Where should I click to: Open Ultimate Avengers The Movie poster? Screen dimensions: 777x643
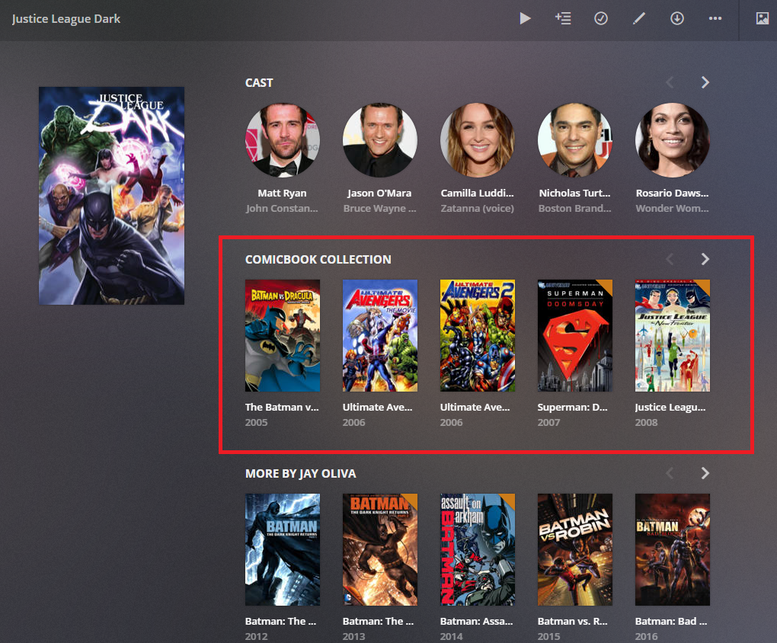click(380, 335)
